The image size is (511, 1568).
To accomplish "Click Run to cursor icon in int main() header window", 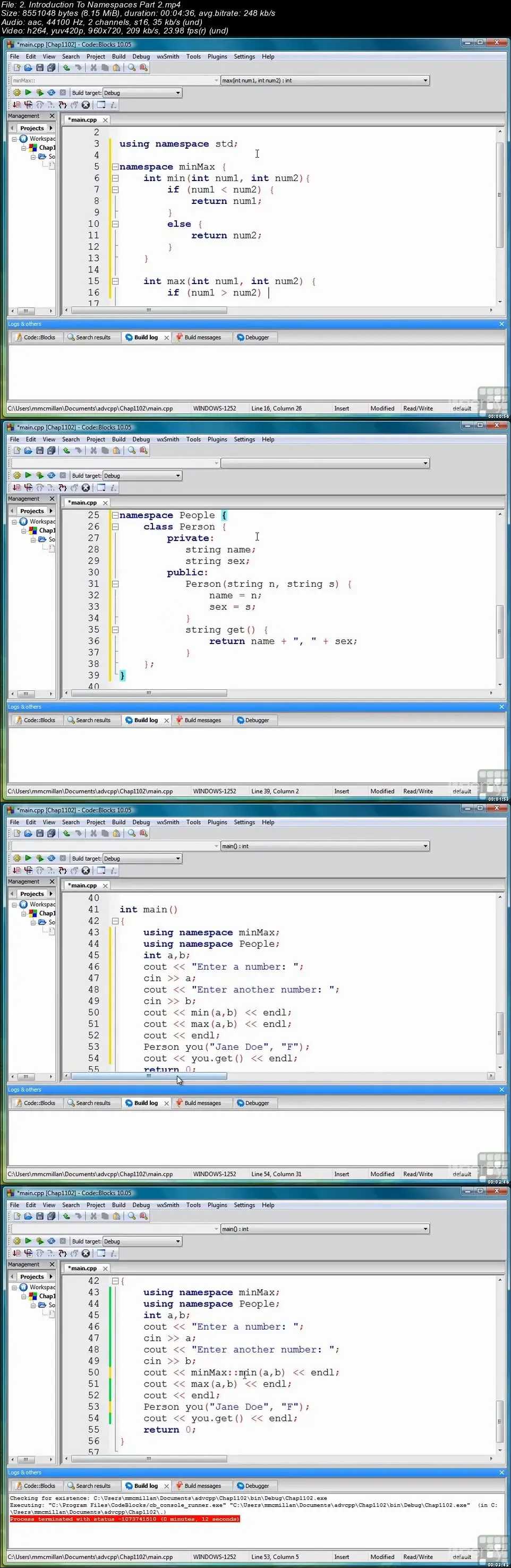I will click(28, 870).
